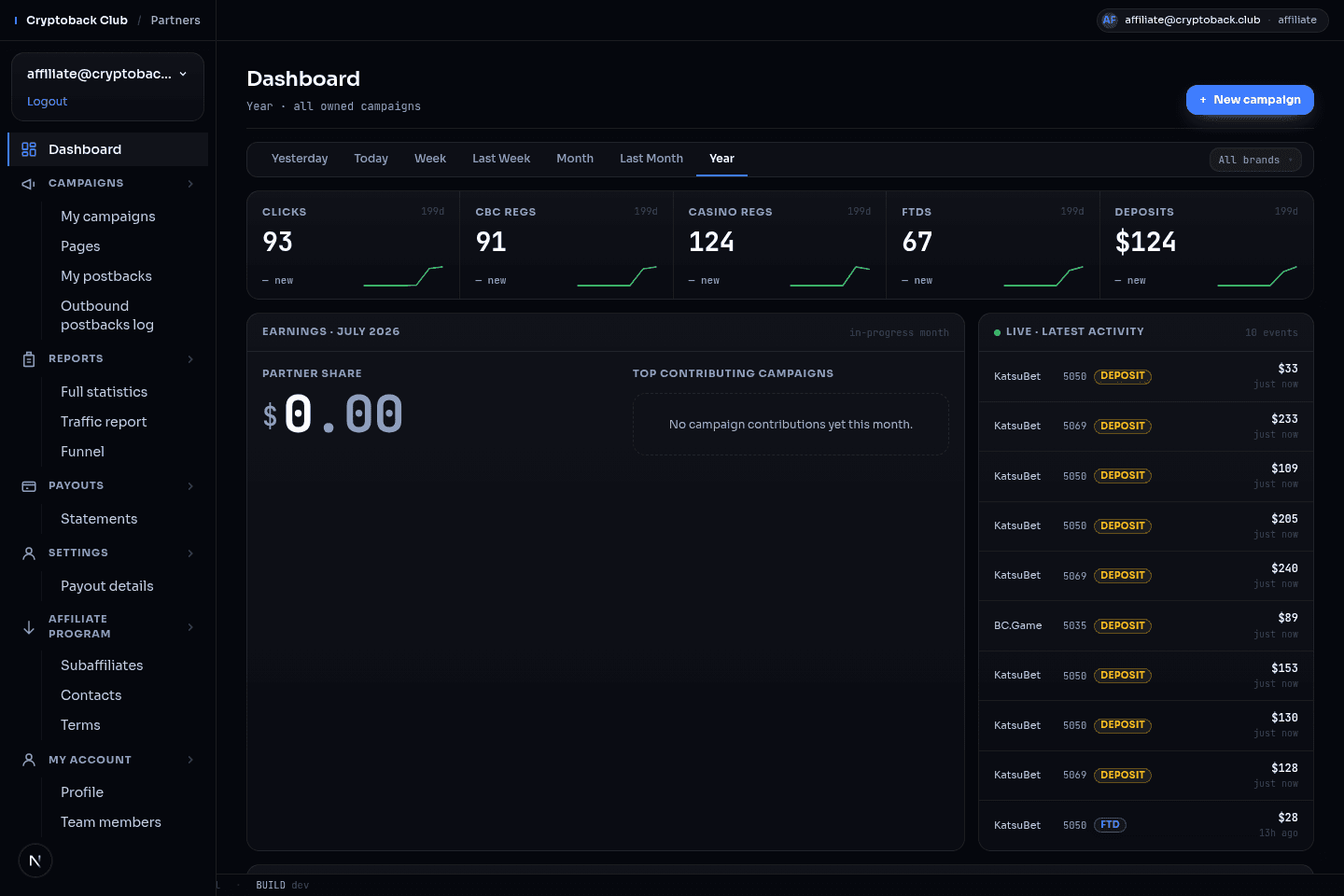Create a New campaign
Viewport: 1344px width, 896px height.
pyautogui.click(x=1250, y=100)
